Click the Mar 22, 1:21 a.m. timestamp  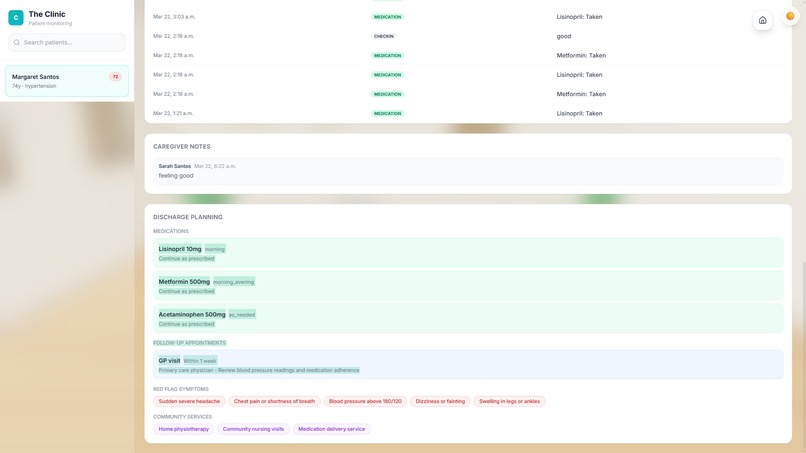click(173, 113)
